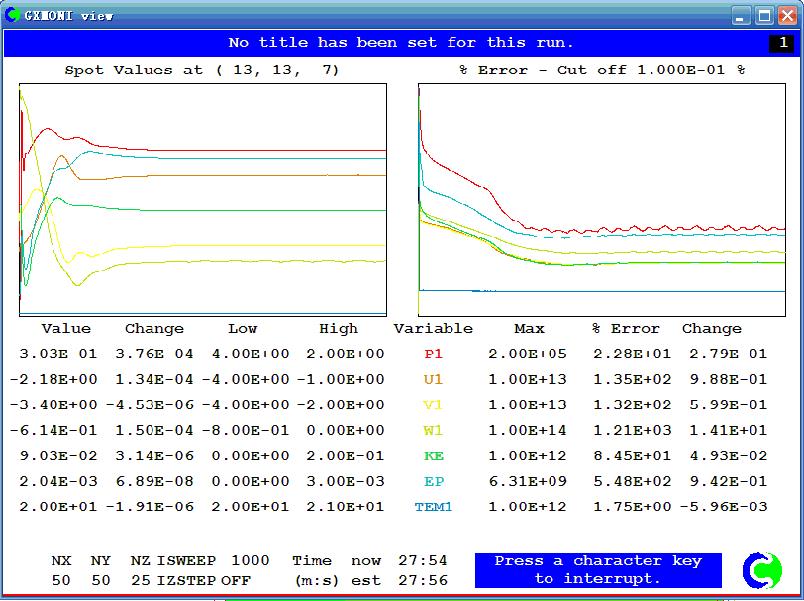Select the EP variable label

click(433, 482)
